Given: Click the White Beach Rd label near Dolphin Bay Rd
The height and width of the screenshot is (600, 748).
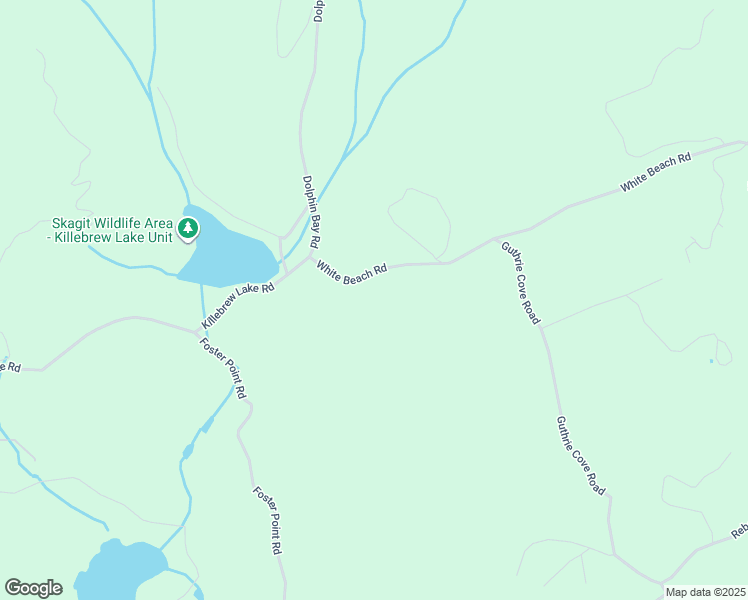Looking at the screenshot, I should point(352,272).
